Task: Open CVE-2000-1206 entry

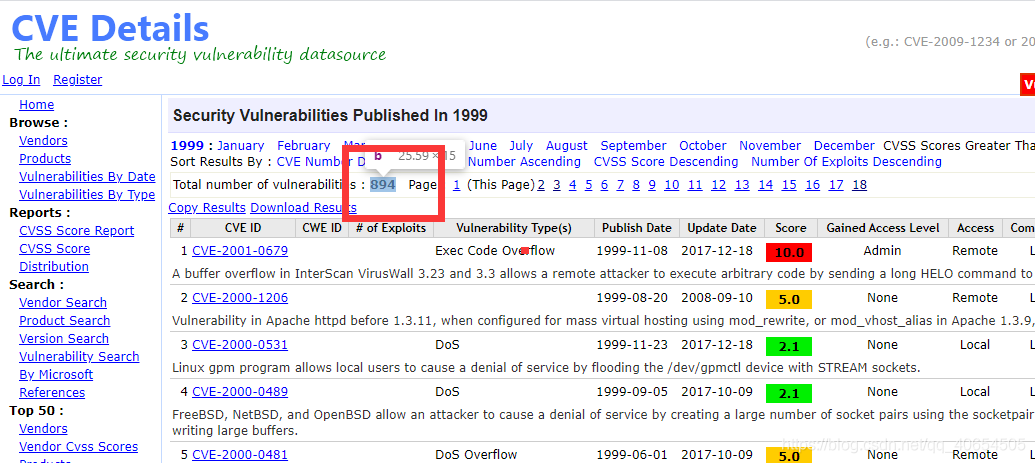Action: tap(240, 298)
